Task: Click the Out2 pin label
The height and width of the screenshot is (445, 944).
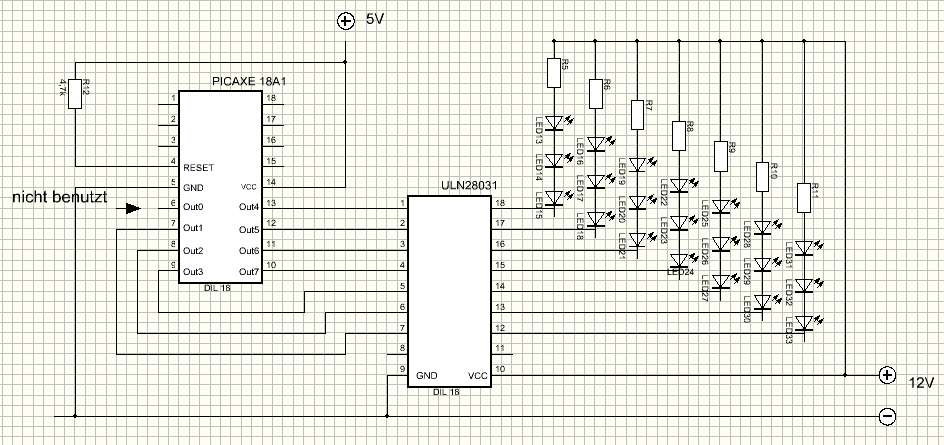Action: (193, 251)
